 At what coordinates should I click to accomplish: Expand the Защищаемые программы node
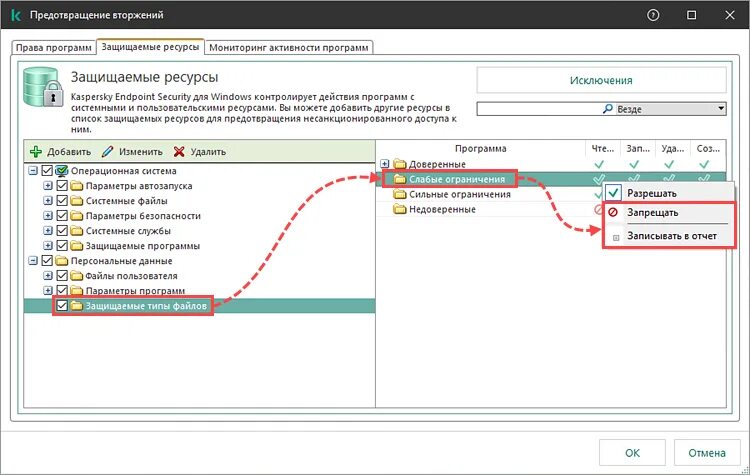[47, 246]
